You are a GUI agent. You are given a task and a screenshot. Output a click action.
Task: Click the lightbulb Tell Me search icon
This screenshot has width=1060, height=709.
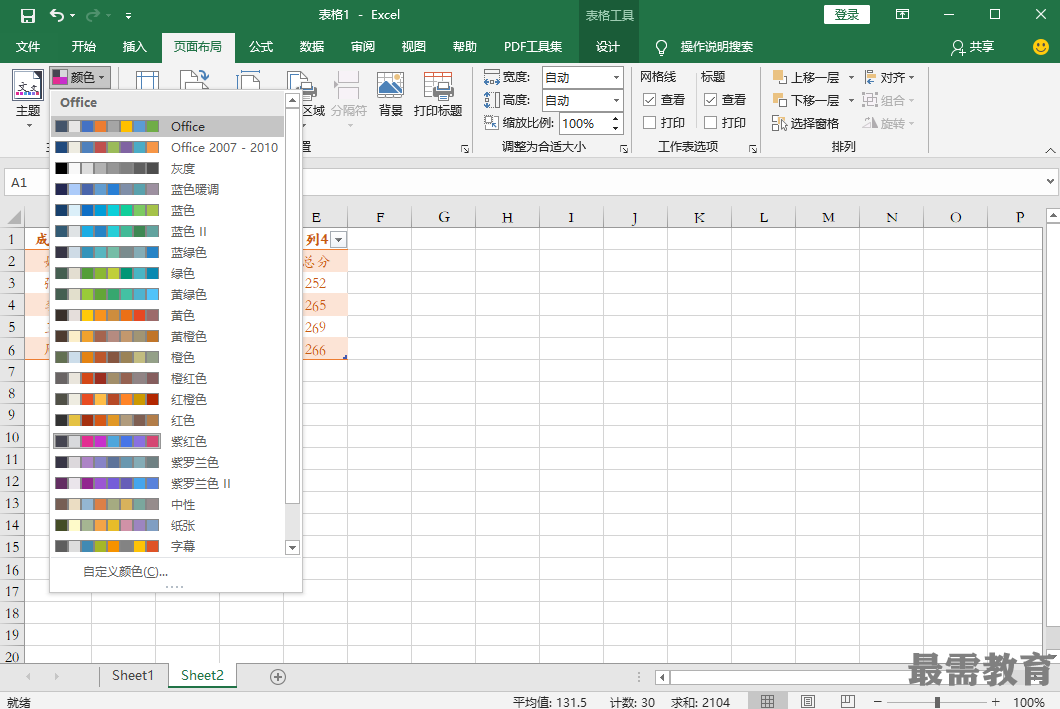[661, 47]
